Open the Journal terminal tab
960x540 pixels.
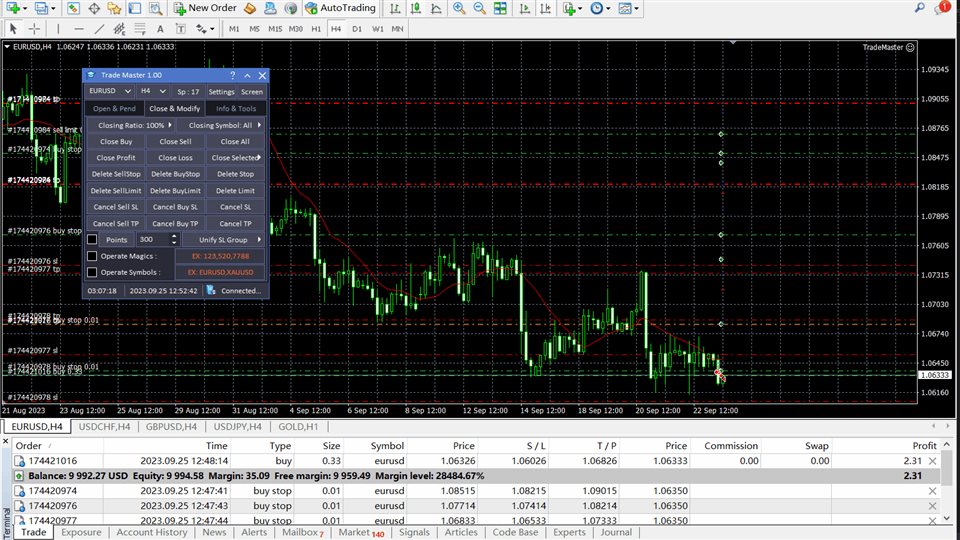point(616,532)
